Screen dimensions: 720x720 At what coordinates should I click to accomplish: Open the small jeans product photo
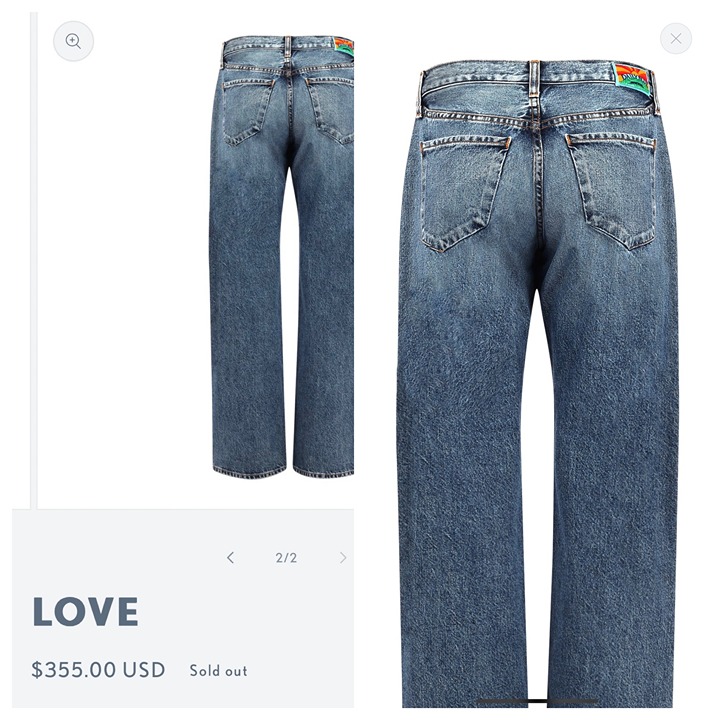[x=281, y=257]
